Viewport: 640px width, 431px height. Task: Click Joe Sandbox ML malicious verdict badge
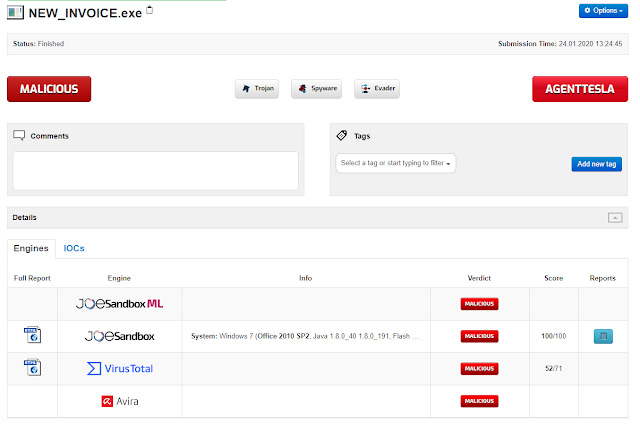click(x=479, y=304)
